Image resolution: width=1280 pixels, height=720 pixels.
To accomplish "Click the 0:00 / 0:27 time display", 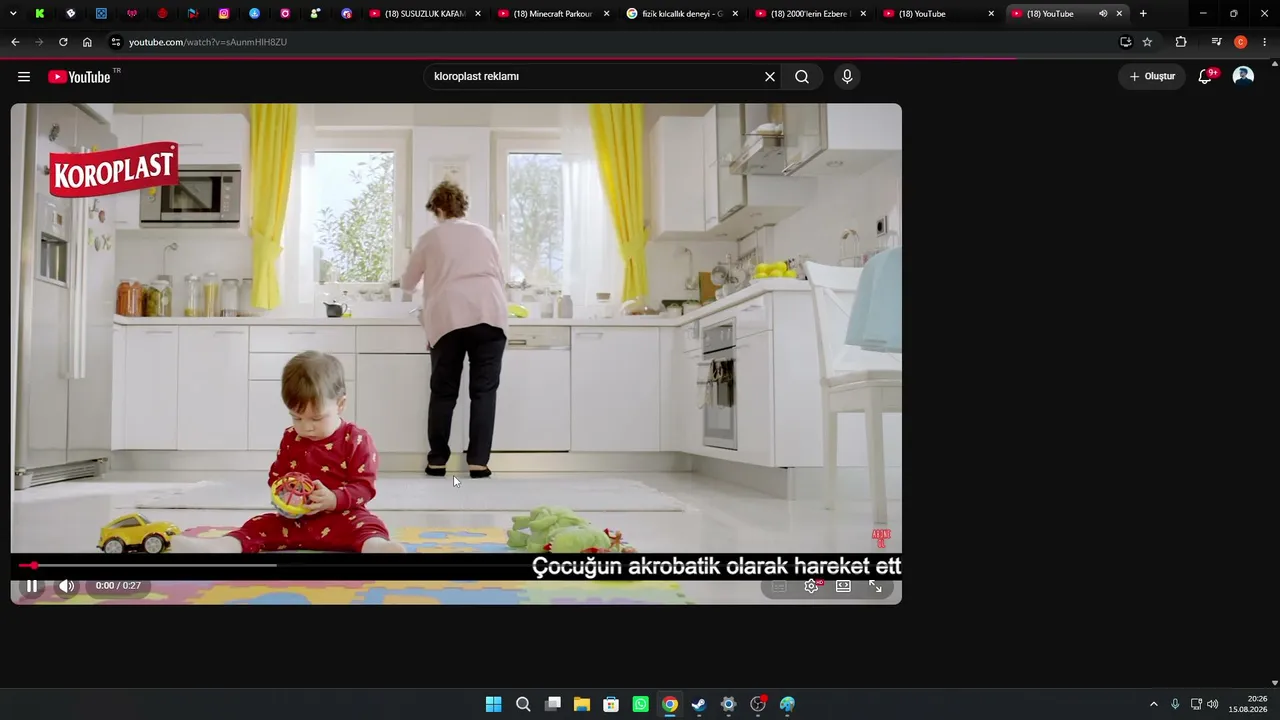I will [x=118, y=586].
